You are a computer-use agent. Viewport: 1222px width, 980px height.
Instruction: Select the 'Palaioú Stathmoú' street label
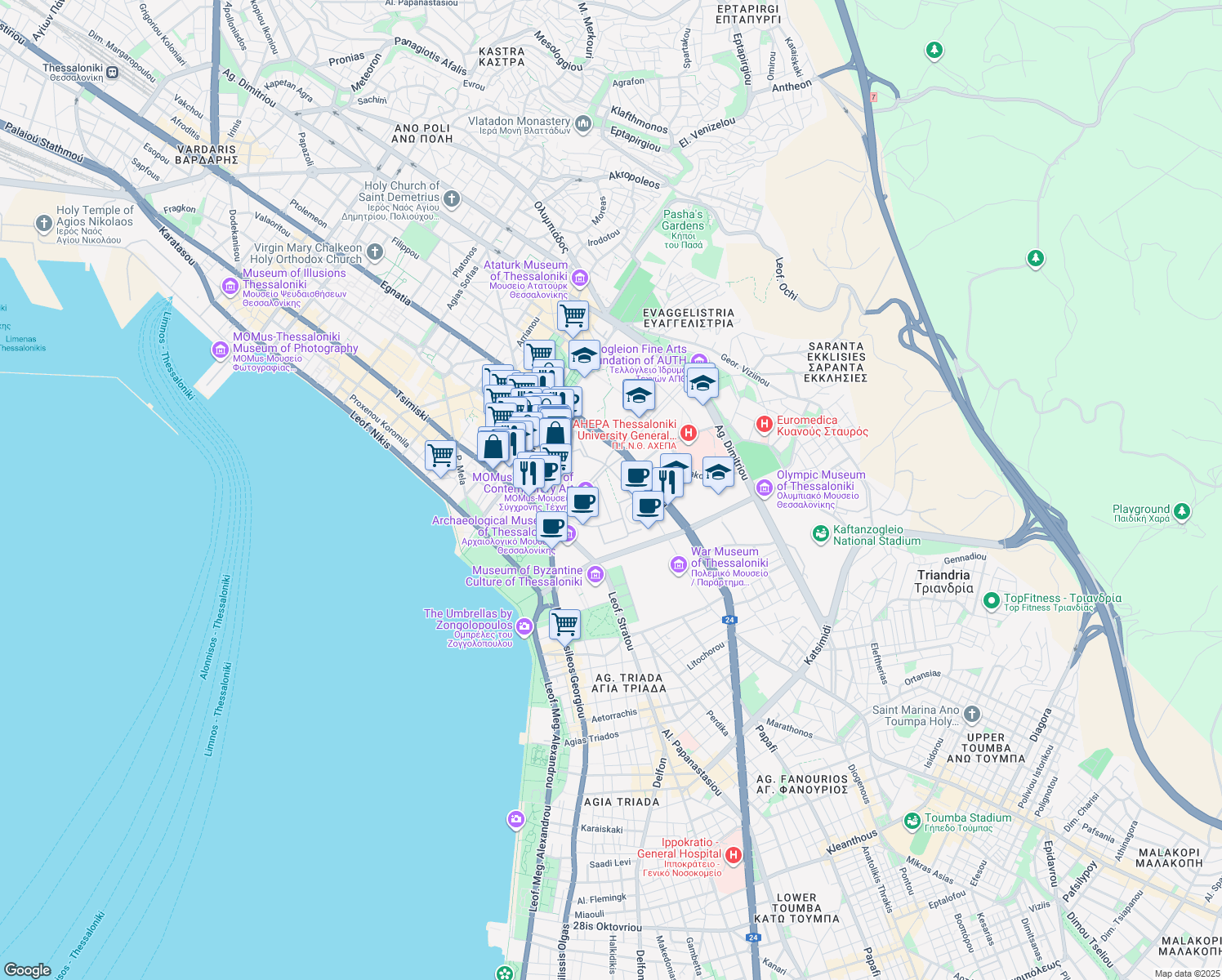click(x=44, y=141)
